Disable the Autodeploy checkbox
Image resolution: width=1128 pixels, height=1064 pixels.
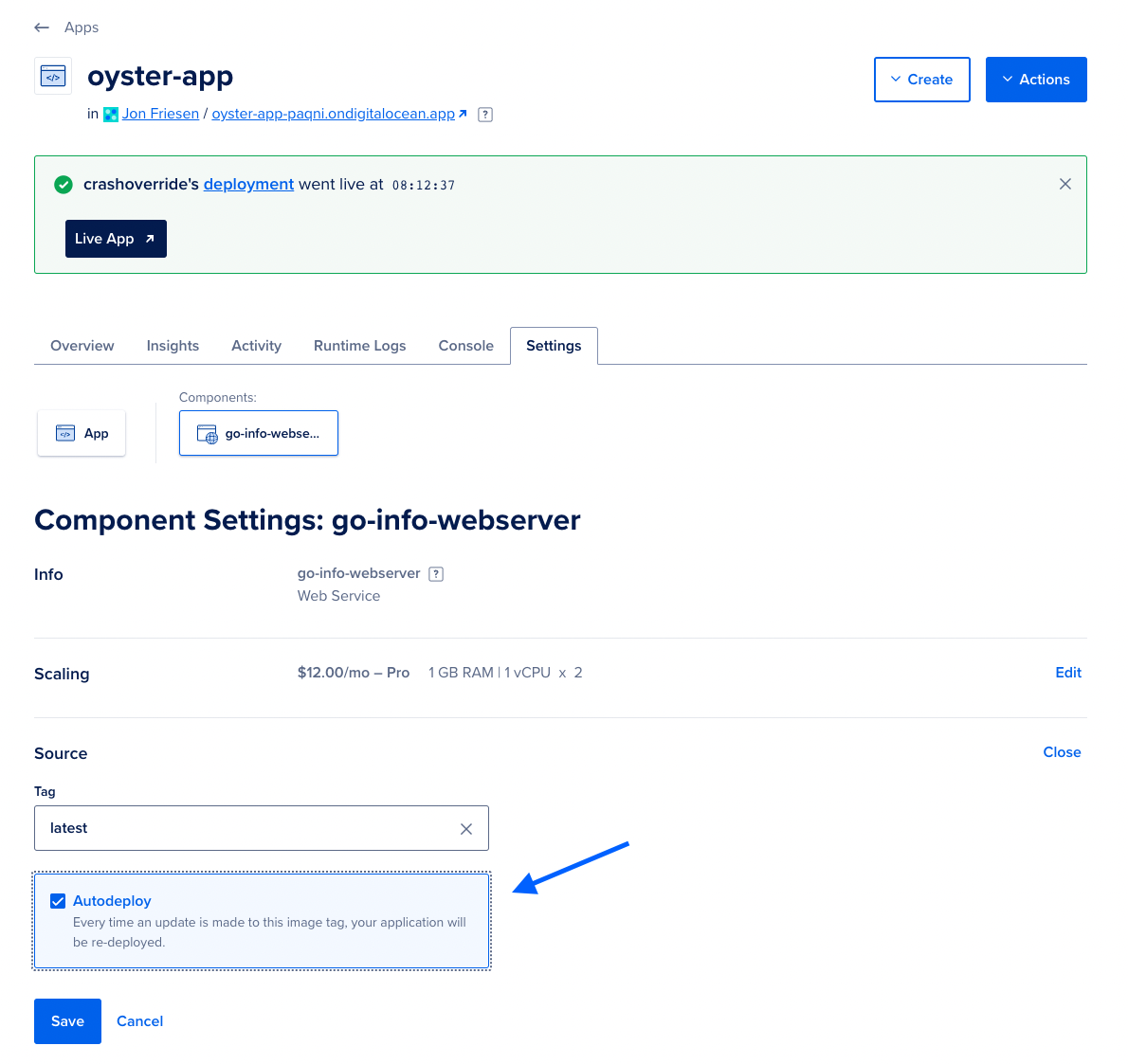click(58, 901)
